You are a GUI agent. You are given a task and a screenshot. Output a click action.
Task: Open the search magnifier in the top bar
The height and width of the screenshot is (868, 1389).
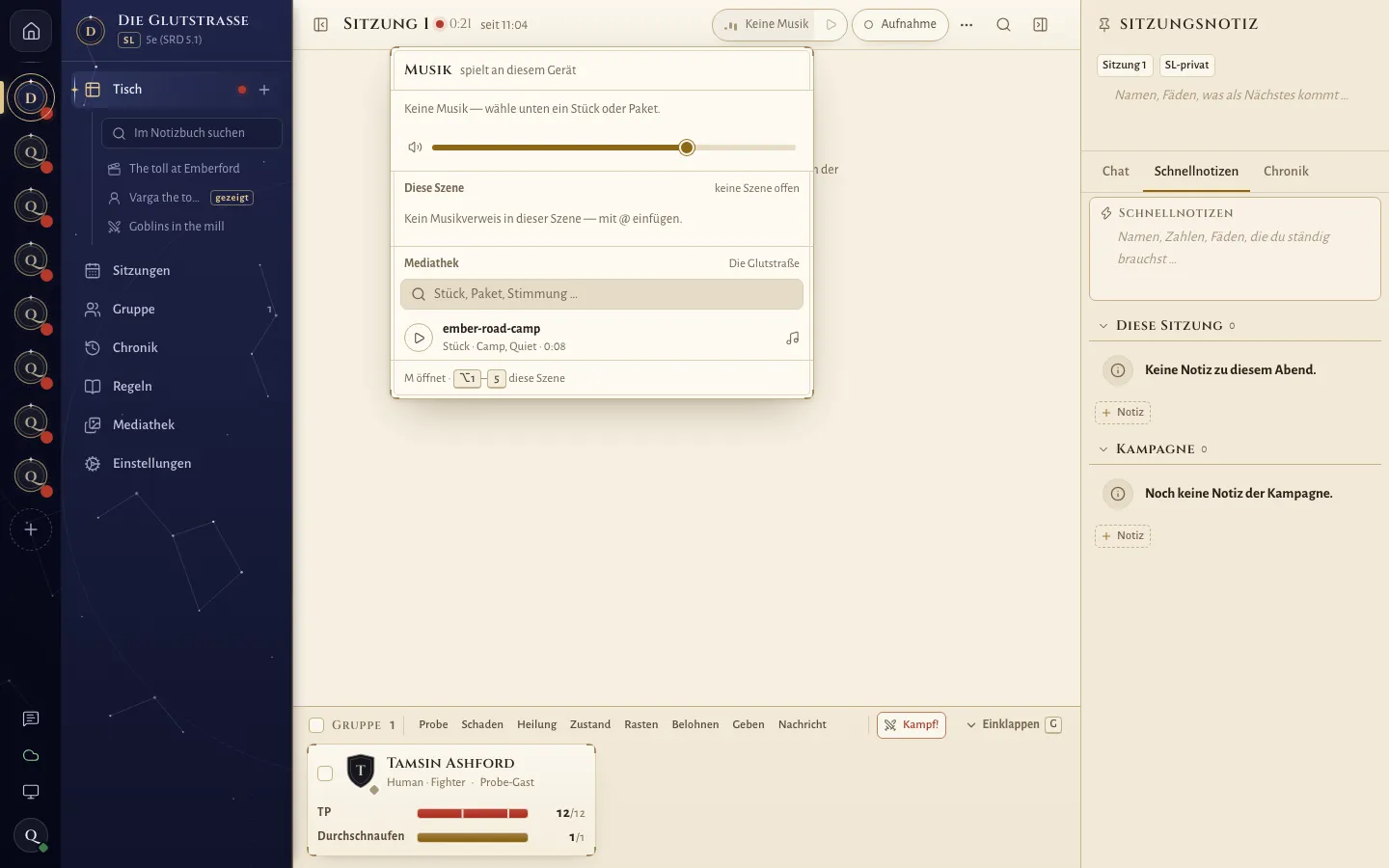point(1003,24)
